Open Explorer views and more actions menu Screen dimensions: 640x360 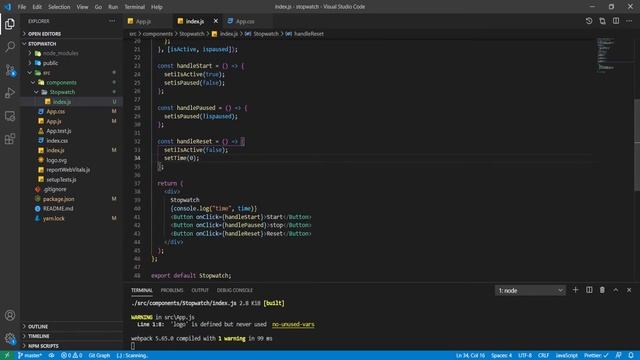pyautogui.click(x=112, y=21)
